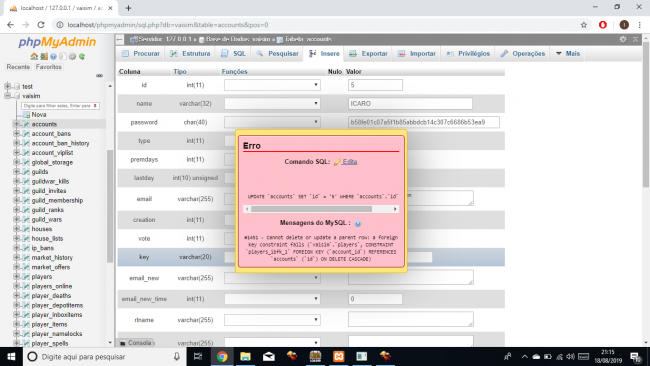The height and width of the screenshot is (366, 650).
Task: Open the Consola panel button
Action: click(x=136, y=343)
